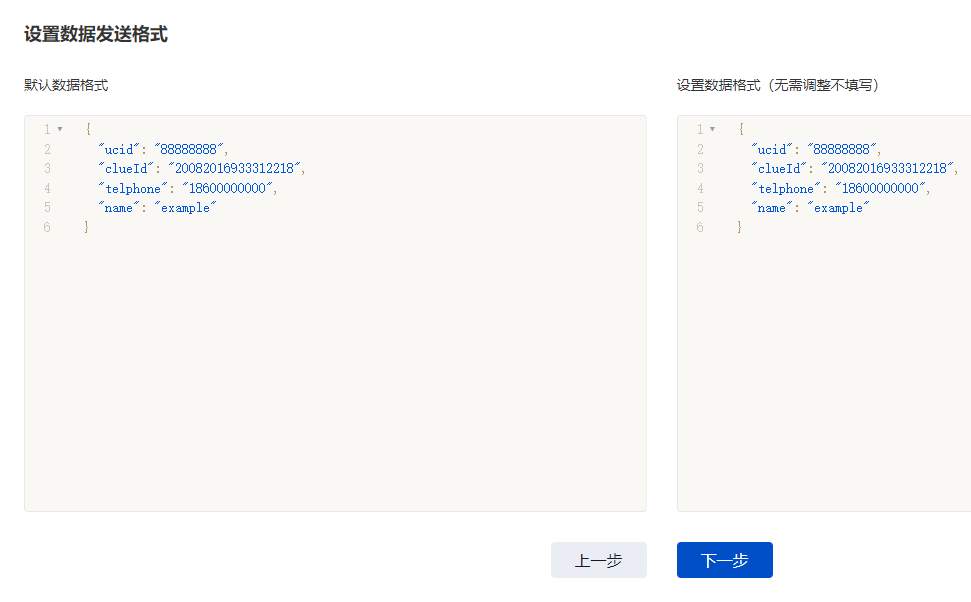Select the "clueId" value in the default editor
Viewport: 971px width, 602px height.
(235, 168)
